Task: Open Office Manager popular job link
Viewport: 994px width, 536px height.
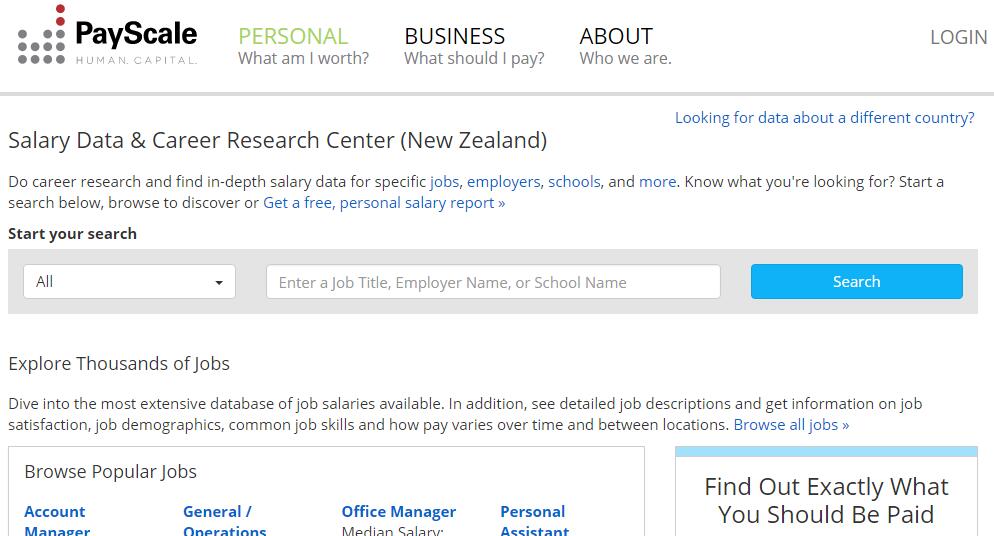Action: pyautogui.click(x=398, y=512)
